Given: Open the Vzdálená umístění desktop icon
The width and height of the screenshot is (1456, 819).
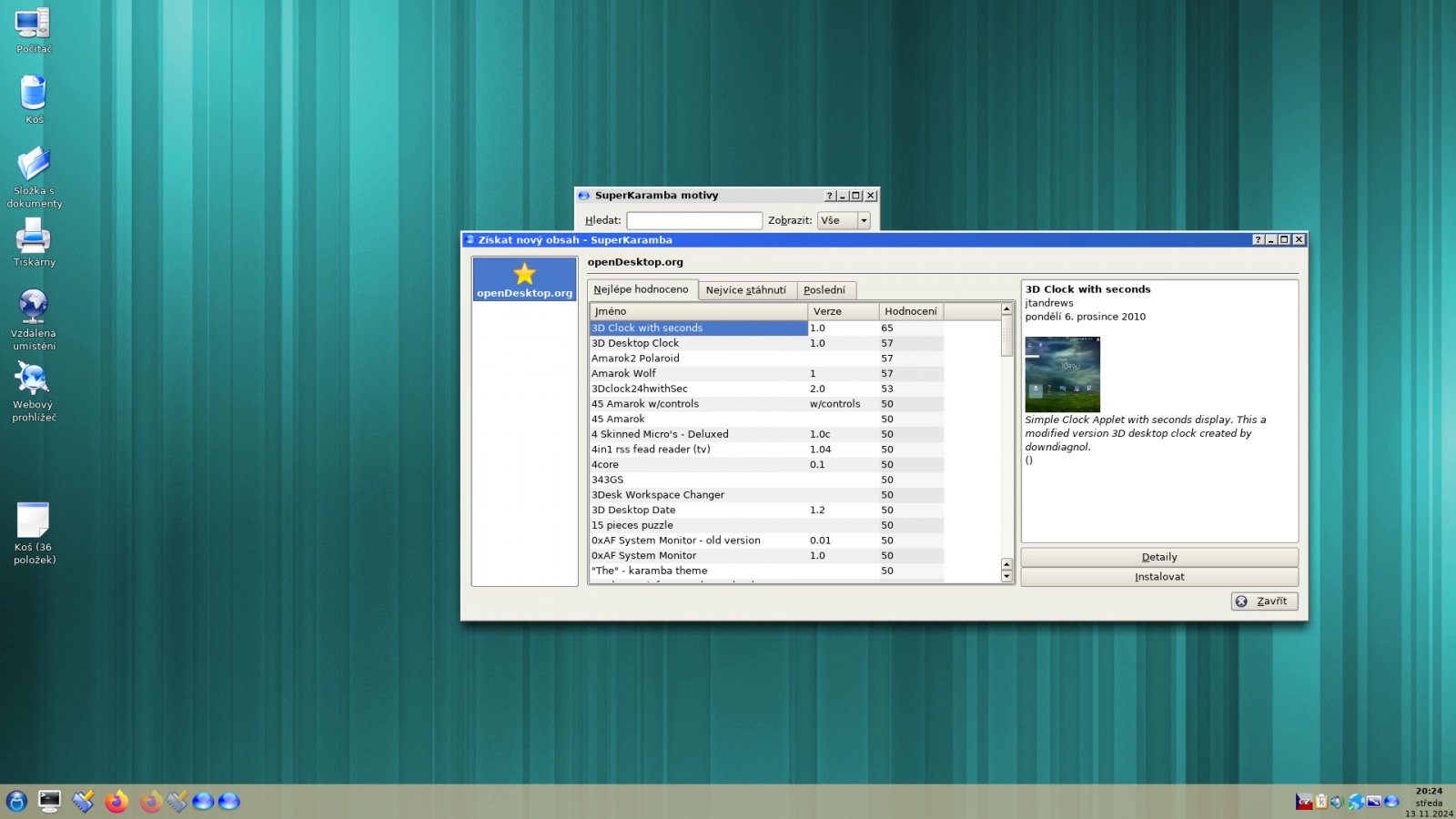Looking at the screenshot, I should coord(34,319).
